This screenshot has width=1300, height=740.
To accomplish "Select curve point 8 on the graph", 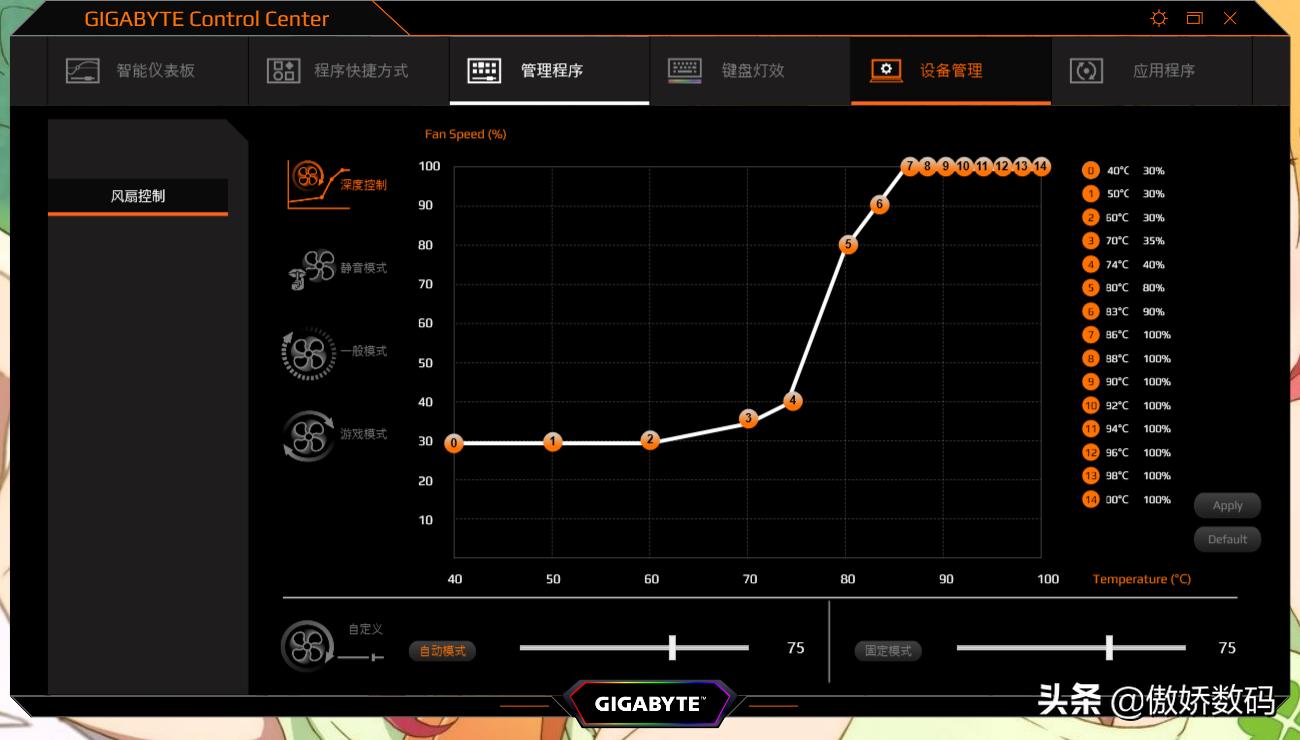I will coord(927,166).
